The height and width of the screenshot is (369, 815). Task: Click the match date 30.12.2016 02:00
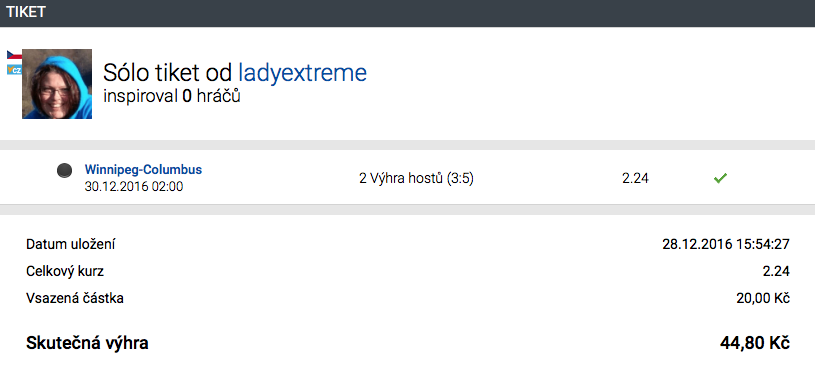coord(134,187)
